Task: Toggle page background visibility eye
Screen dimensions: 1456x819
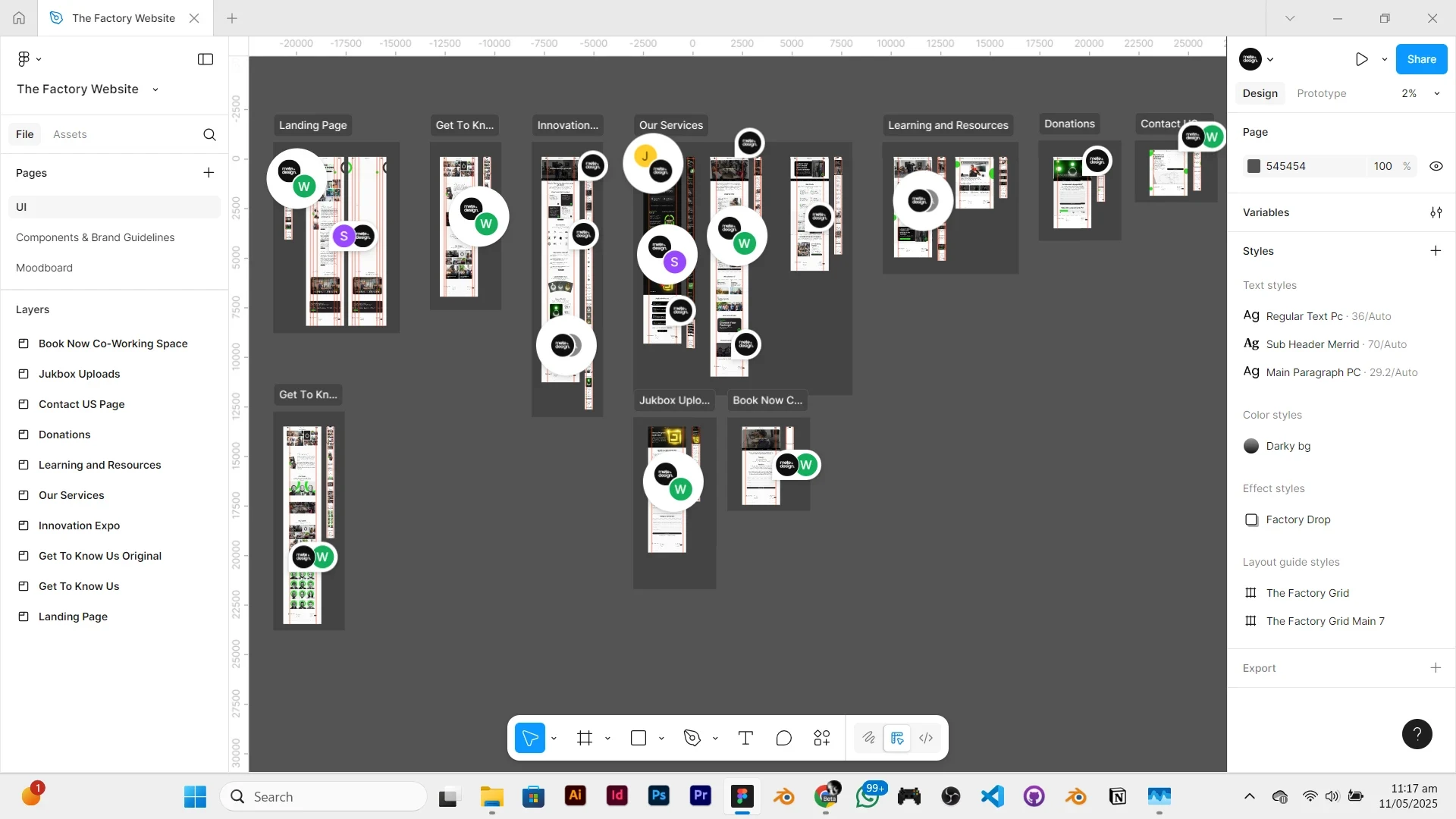Action: (x=1436, y=166)
